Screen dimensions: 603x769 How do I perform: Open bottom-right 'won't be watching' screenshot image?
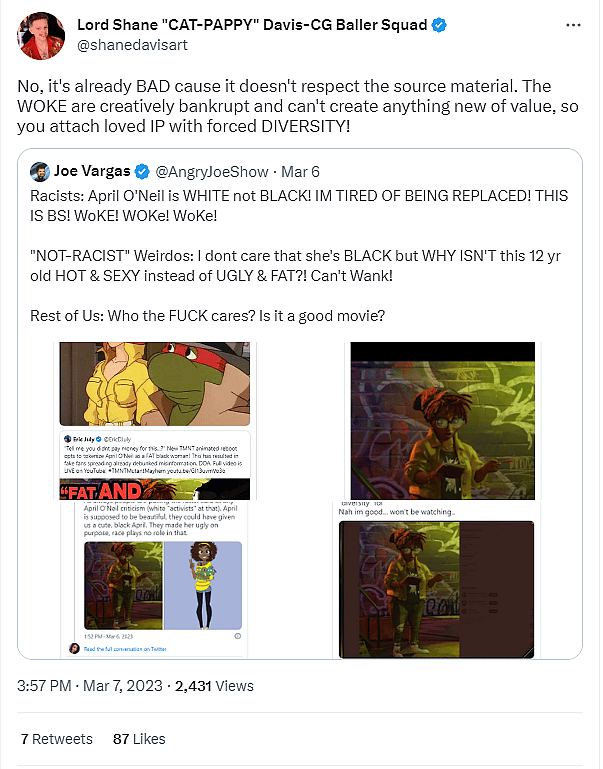click(x=436, y=580)
